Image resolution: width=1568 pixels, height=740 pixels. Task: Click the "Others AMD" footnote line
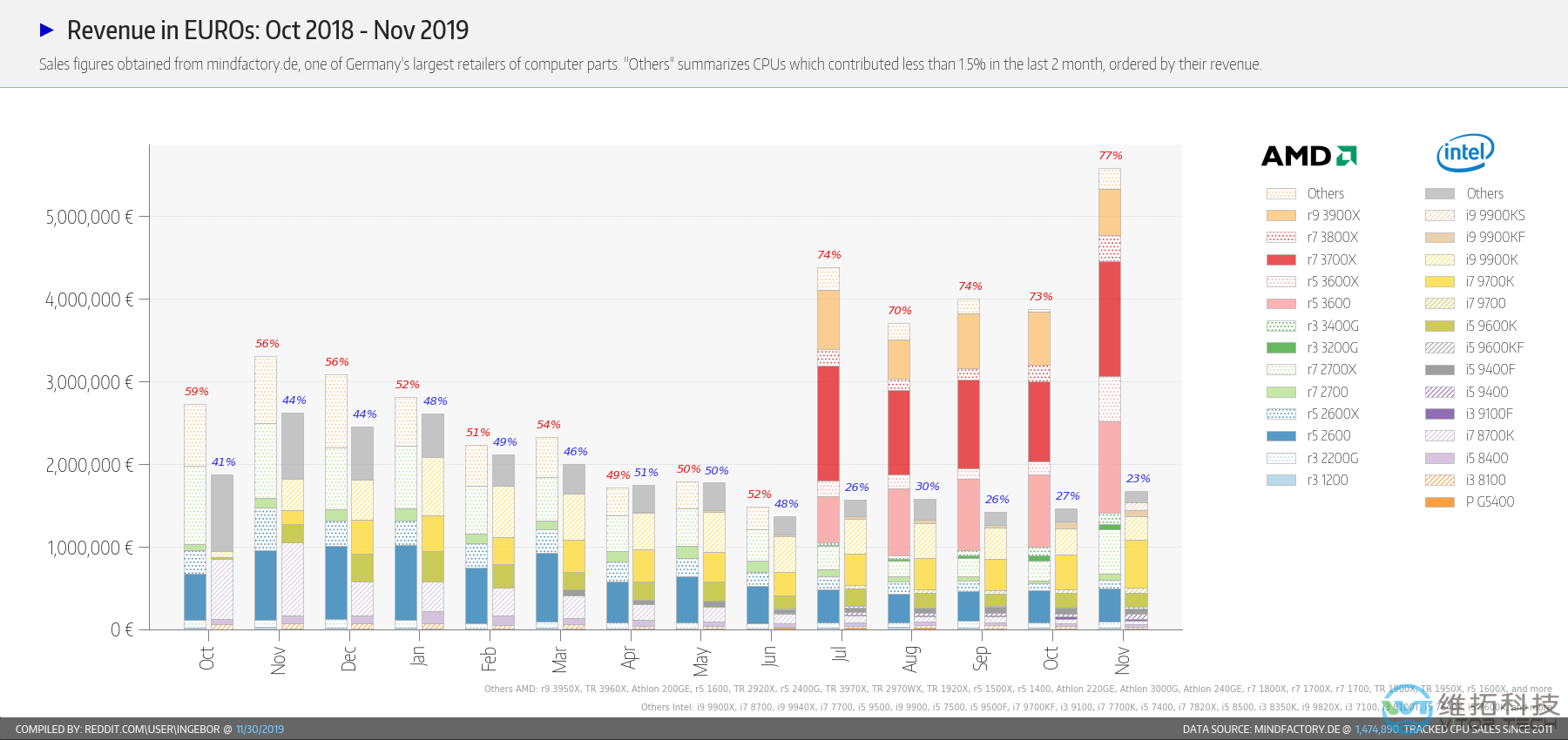coord(1018,689)
